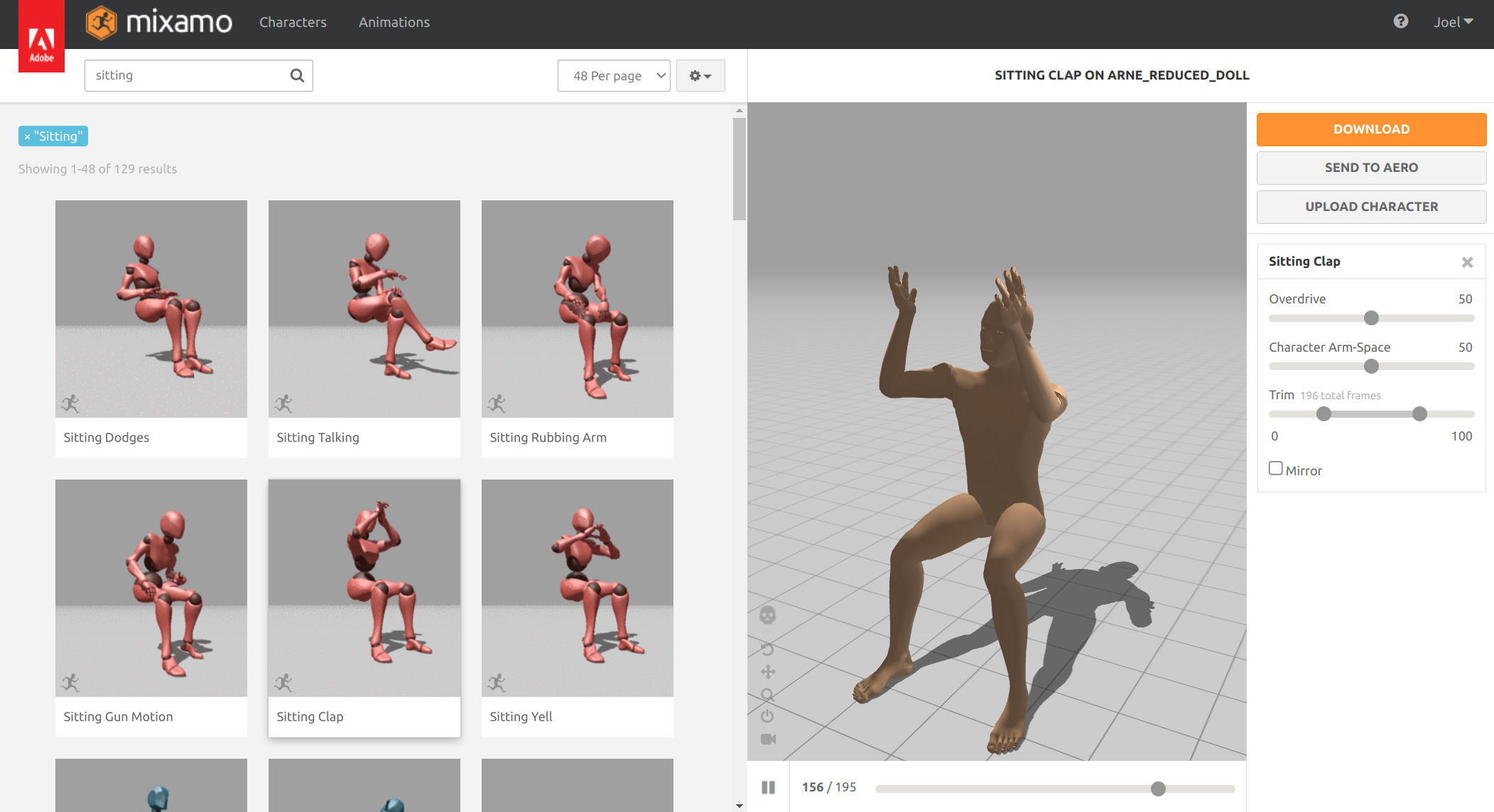Click the Trim start value 0
Viewport: 1494px width, 812px height.
point(1274,436)
